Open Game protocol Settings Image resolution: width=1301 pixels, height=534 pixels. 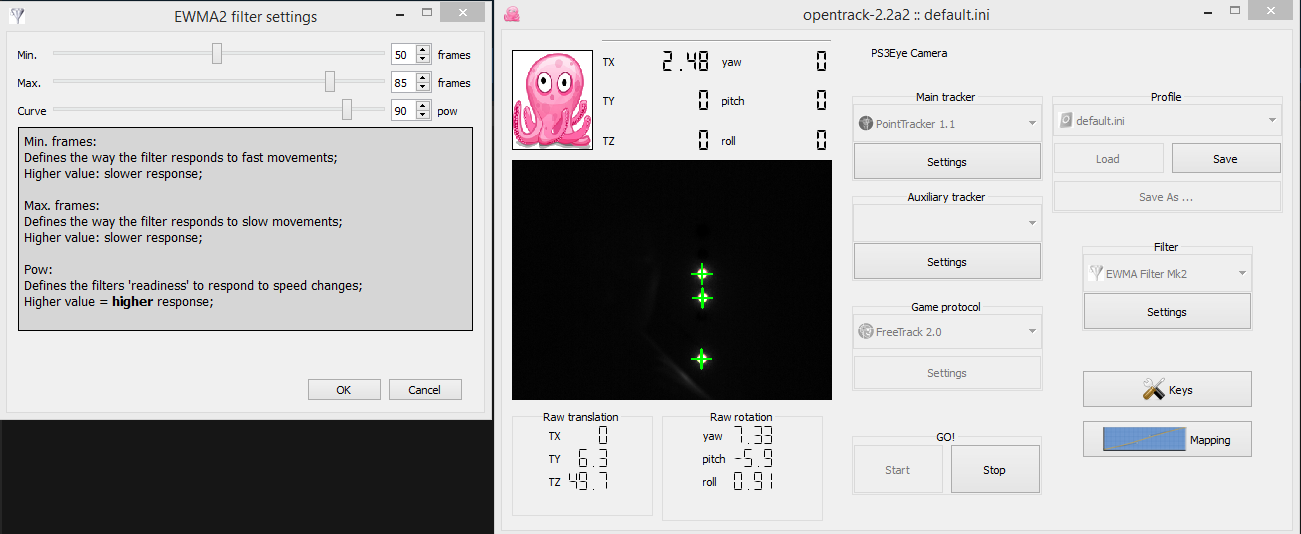tap(946, 373)
